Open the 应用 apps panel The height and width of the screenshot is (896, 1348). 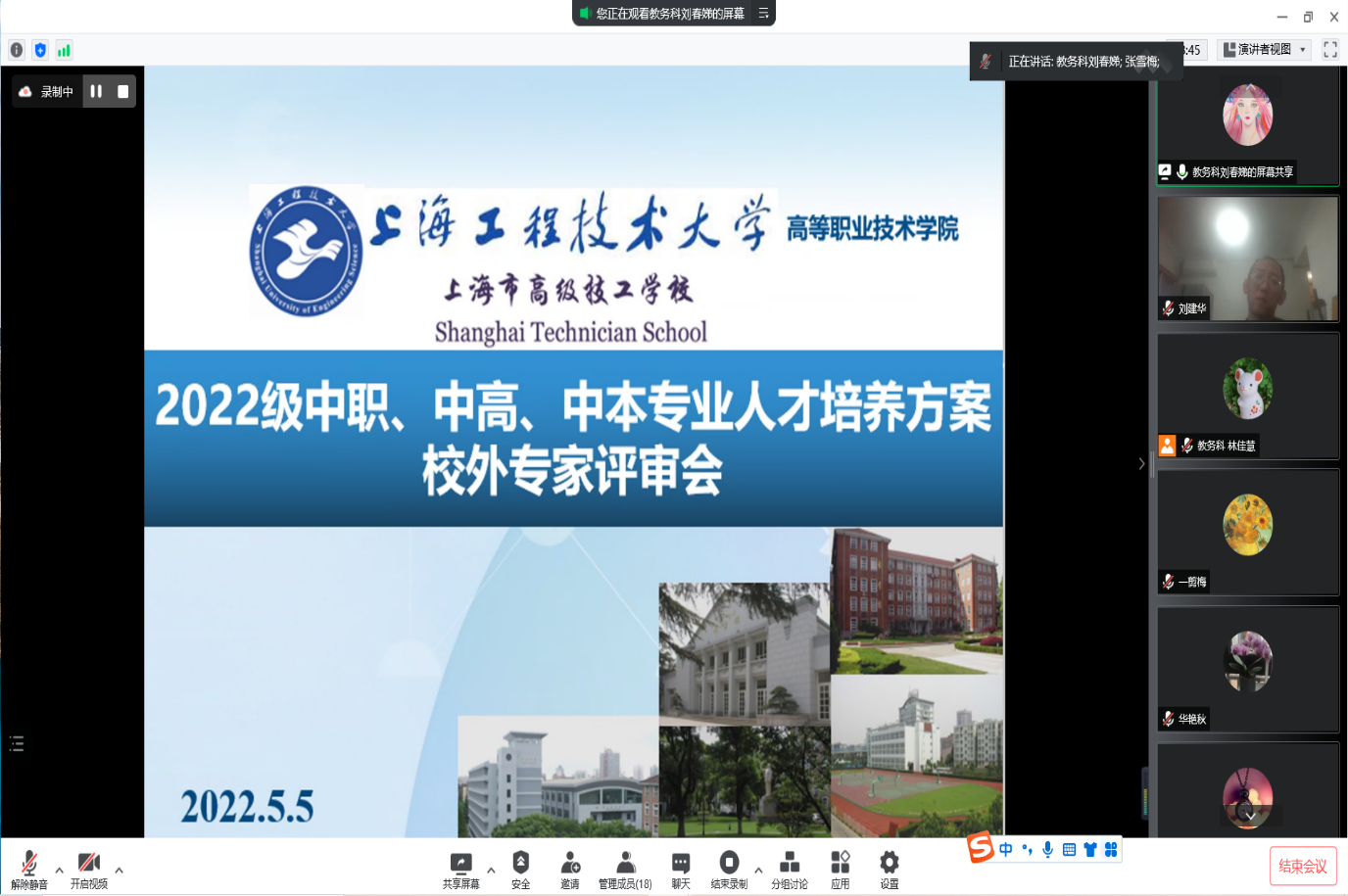(841, 870)
